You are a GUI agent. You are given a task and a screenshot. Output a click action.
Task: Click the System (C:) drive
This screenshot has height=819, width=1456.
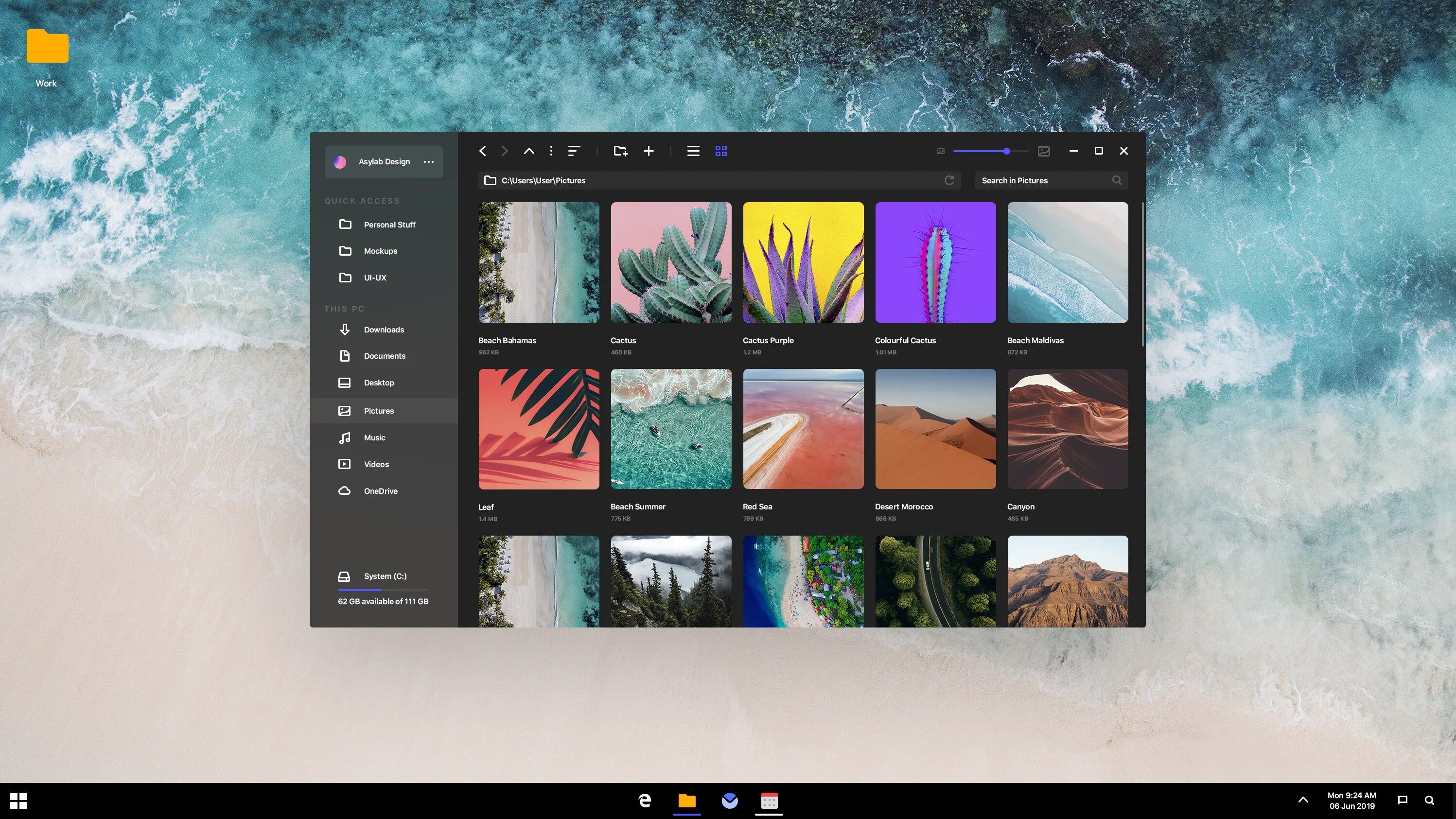pyautogui.click(x=385, y=576)
